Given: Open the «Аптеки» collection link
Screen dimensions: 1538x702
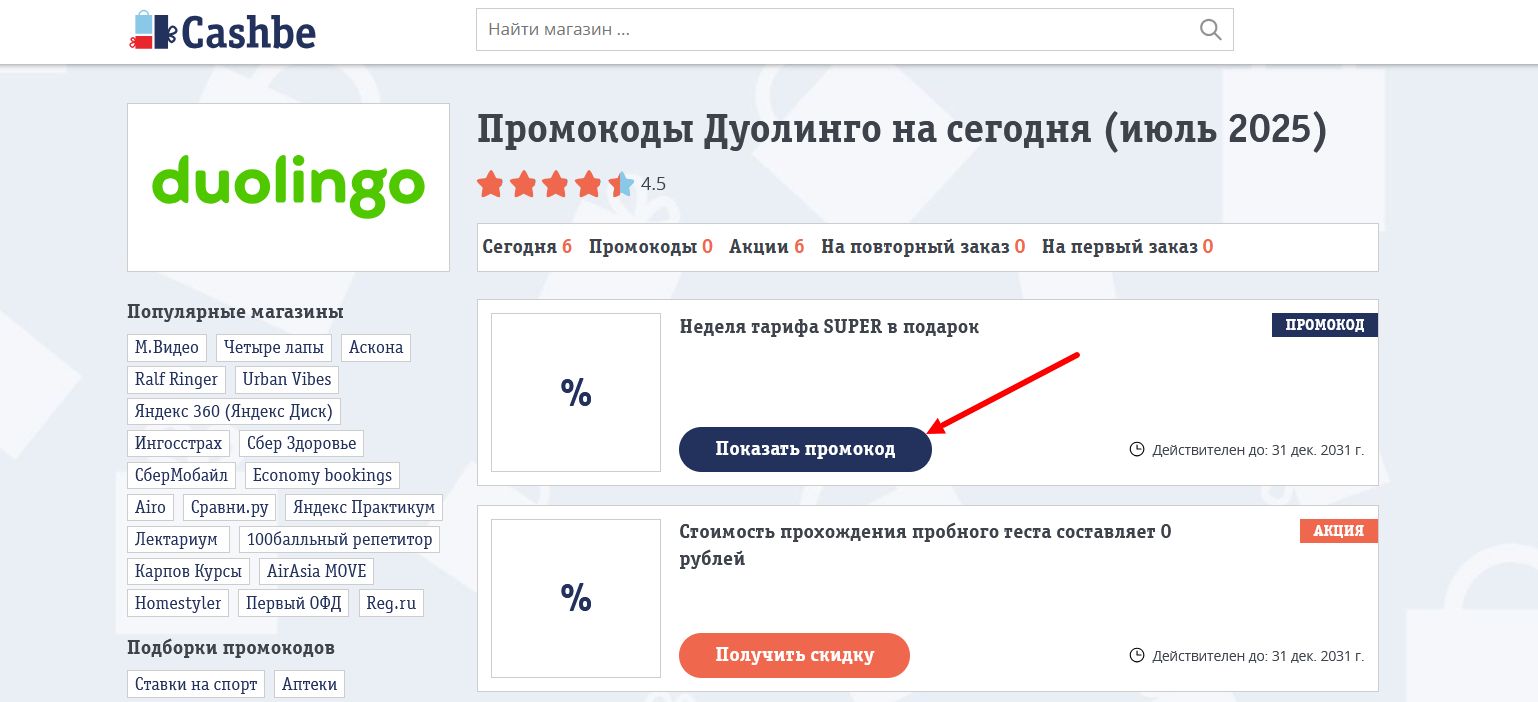Looking at the screenshot, I should coord(310,685).
